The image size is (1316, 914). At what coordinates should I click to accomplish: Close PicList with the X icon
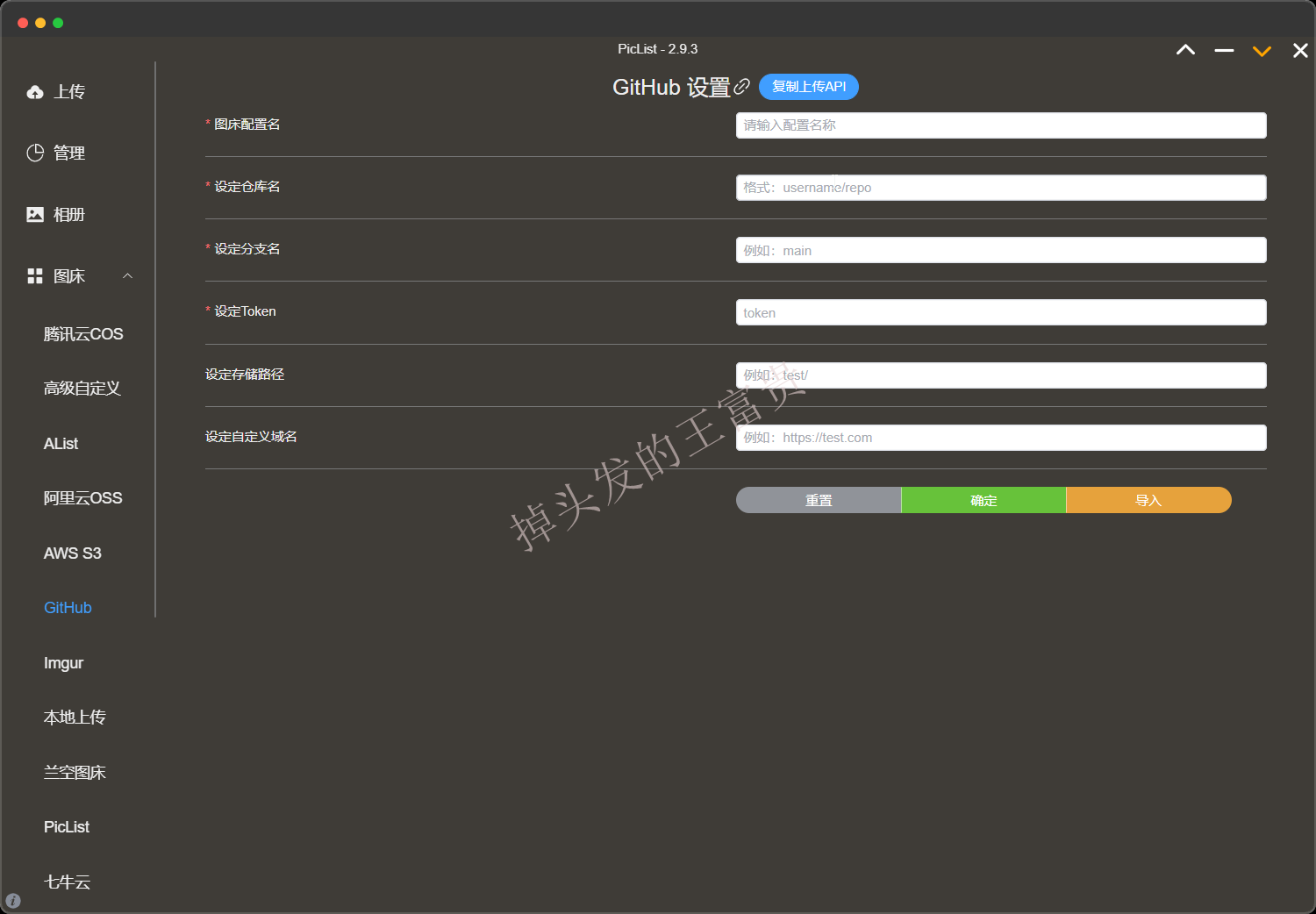tap(1300, 51)
